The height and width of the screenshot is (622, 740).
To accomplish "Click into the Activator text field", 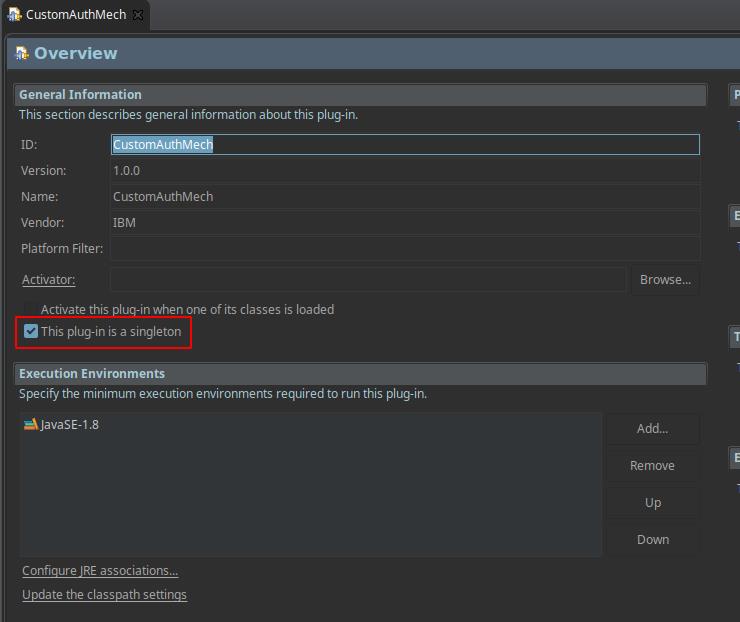I will pyautogui.click(x=368, y=279).
